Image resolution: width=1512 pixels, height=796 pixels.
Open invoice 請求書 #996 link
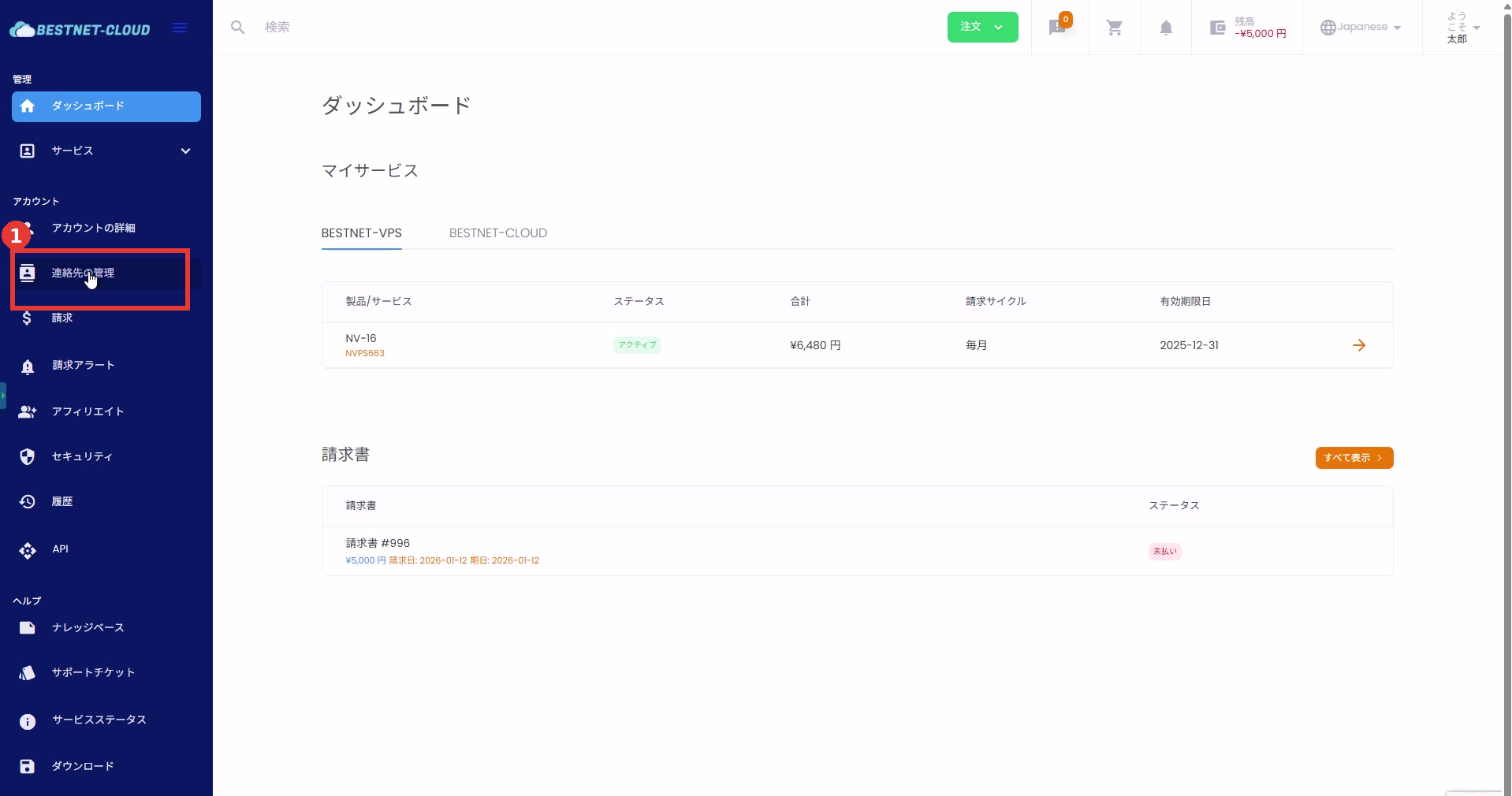378,543
